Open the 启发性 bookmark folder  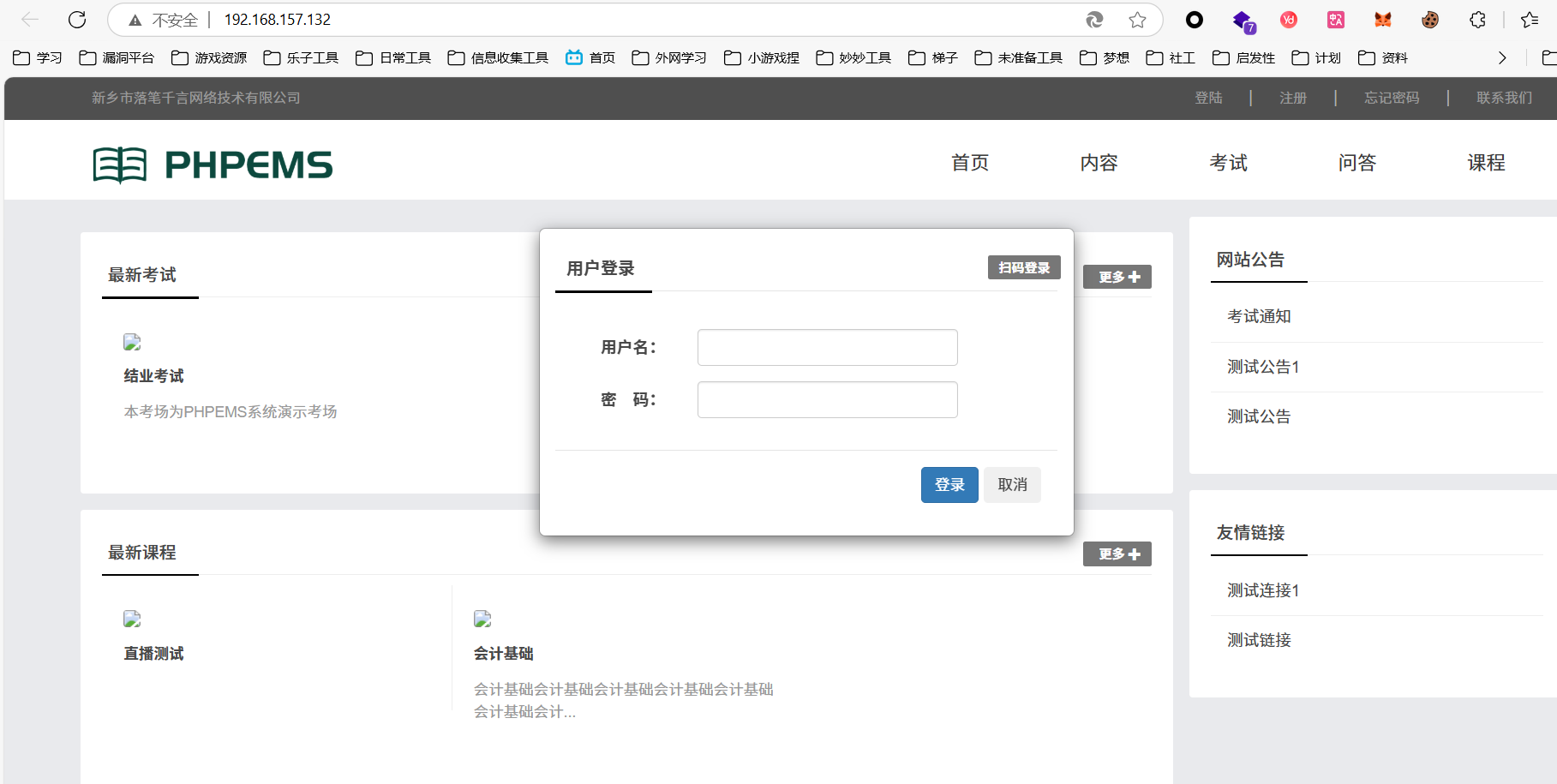(x=1244, y=57)
